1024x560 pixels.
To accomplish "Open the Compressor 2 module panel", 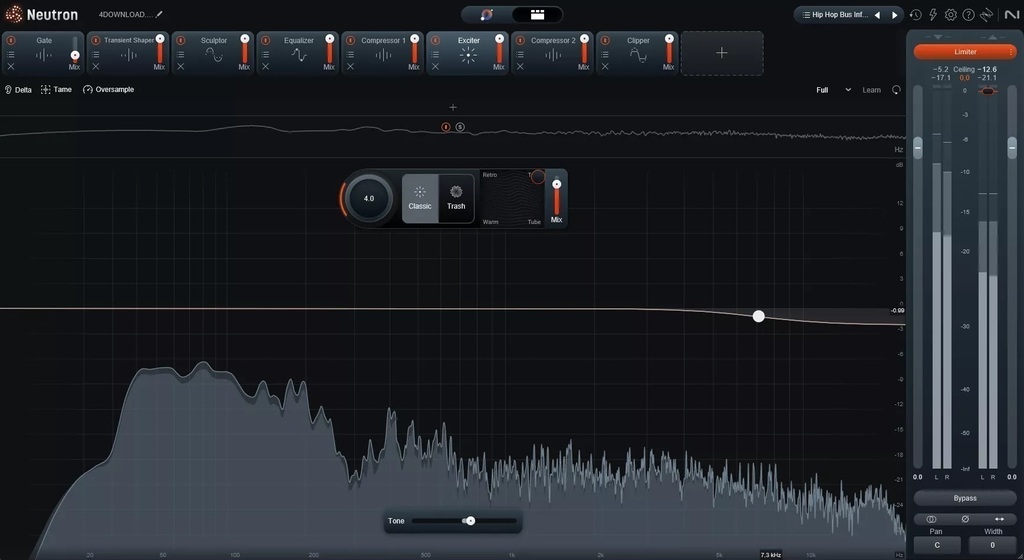I will pyautogui.click(x=552, y=53).
